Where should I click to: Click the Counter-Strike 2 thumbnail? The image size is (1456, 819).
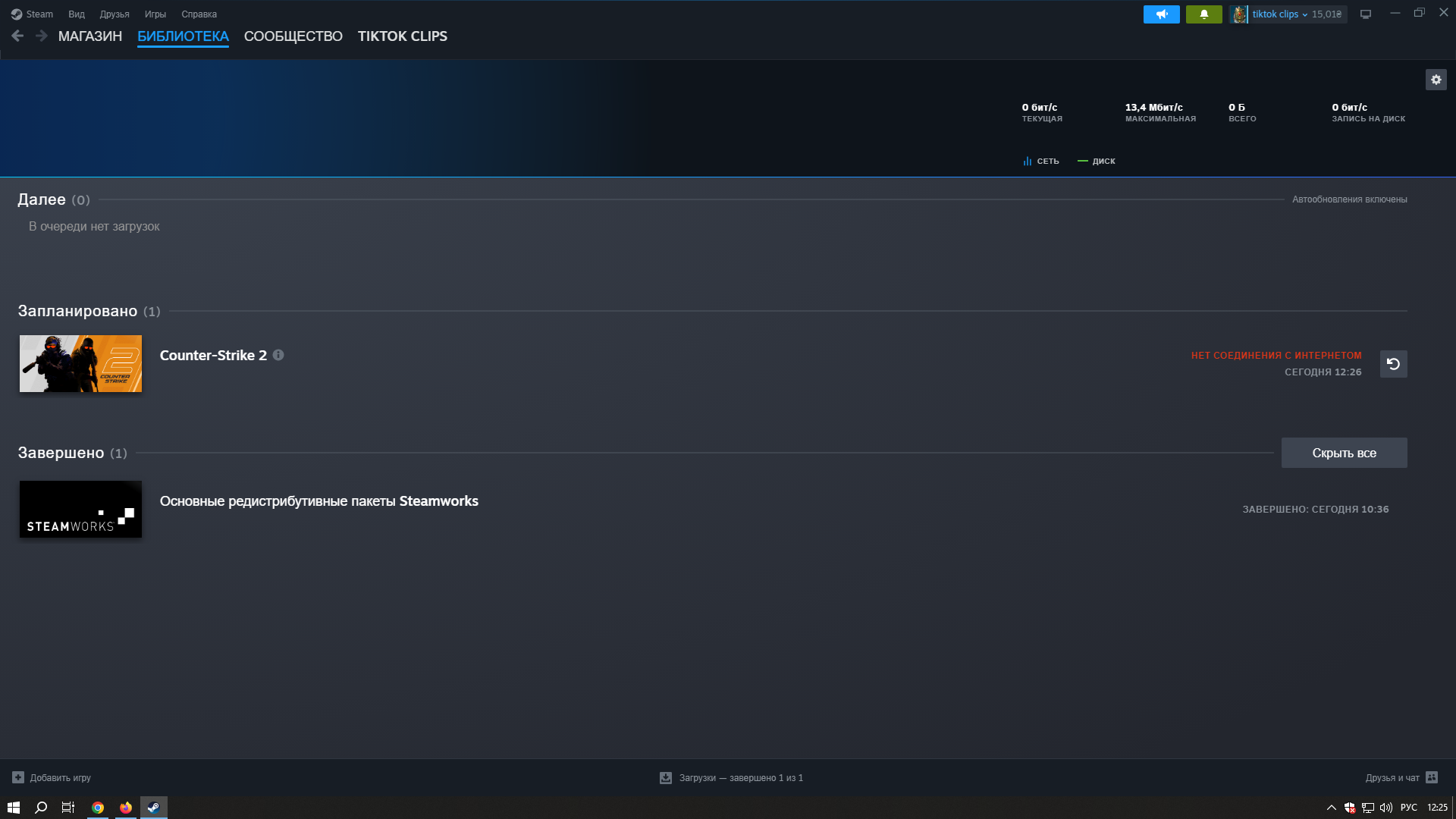click(80, 364)
